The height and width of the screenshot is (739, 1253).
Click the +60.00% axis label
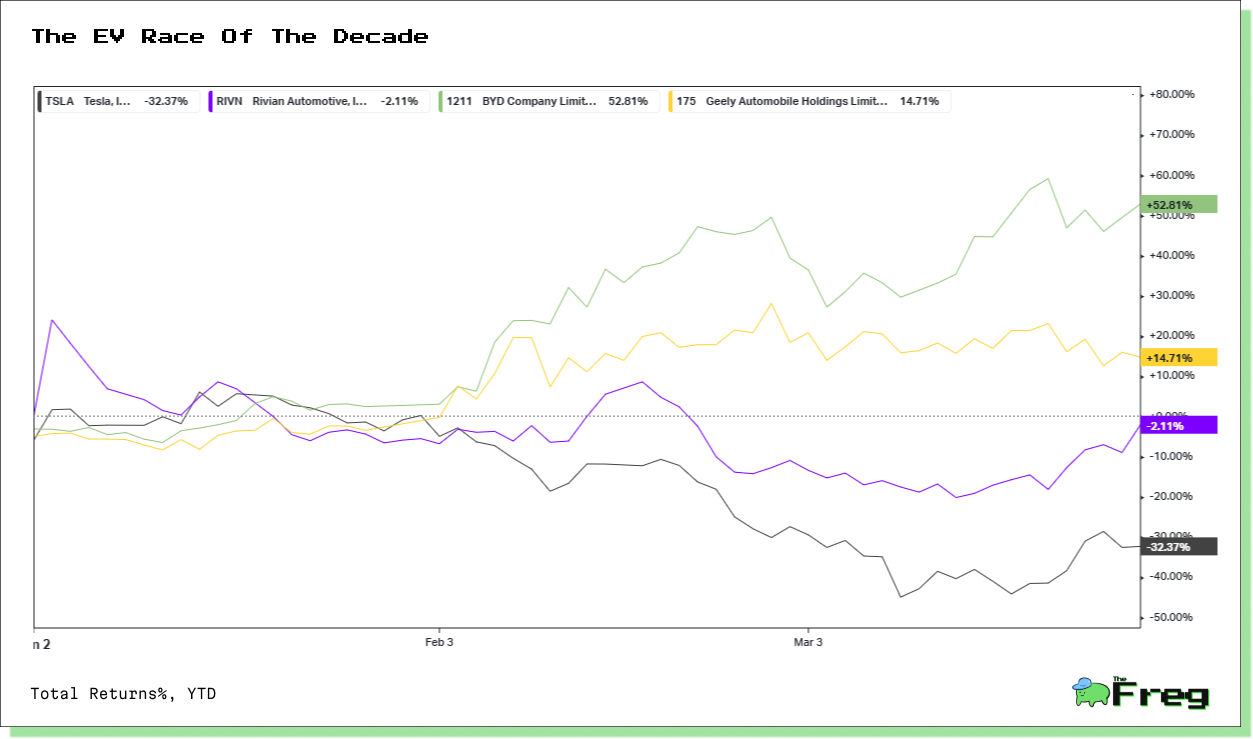1172,175
